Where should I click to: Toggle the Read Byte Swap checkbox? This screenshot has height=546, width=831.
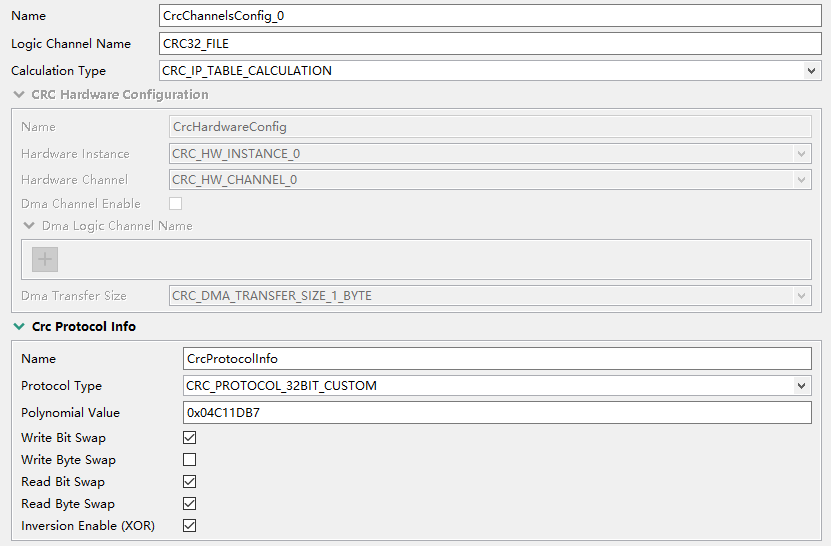(x=190, y=504)
